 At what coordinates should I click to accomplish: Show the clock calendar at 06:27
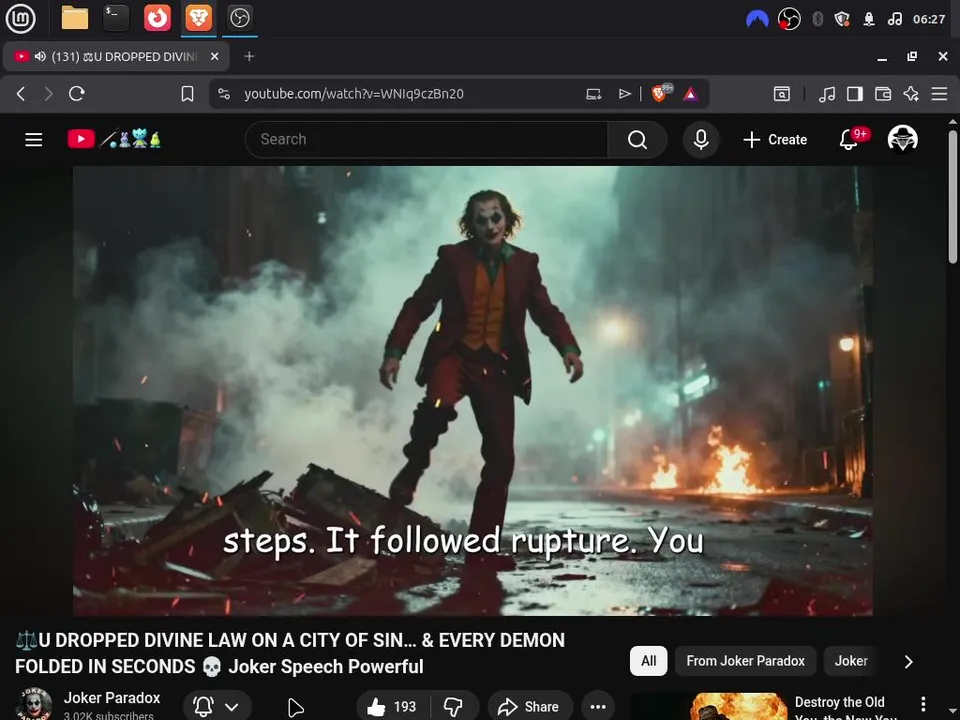(929, 19)
